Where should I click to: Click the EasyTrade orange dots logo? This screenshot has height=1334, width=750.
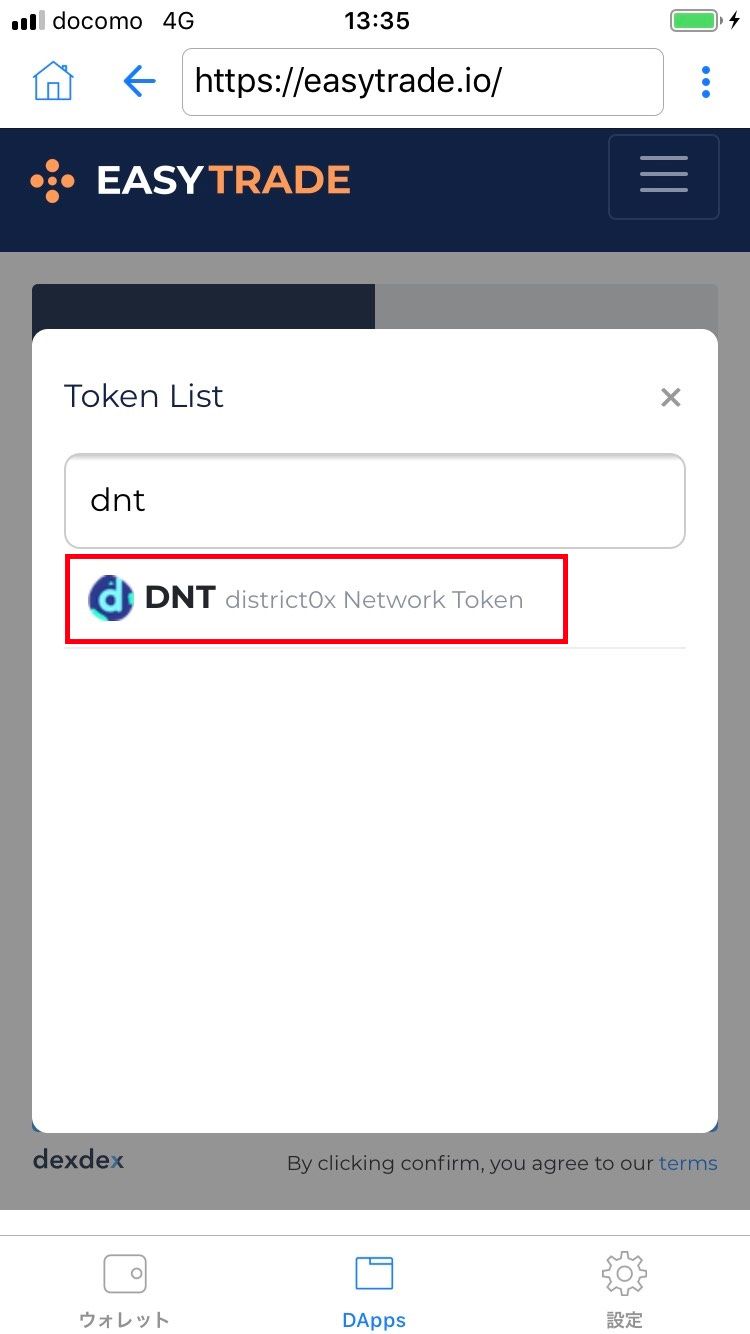point(52,180)
